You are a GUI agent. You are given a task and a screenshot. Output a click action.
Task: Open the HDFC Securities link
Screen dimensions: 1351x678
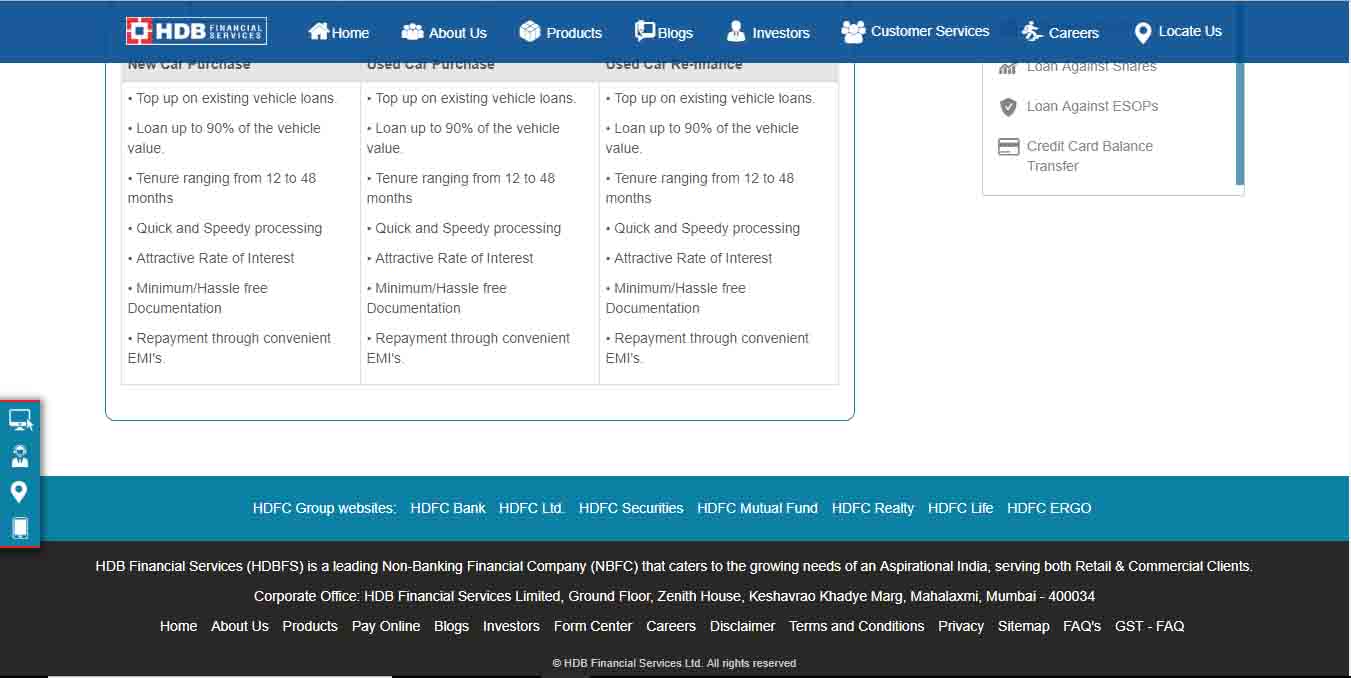tap(631, 508)
